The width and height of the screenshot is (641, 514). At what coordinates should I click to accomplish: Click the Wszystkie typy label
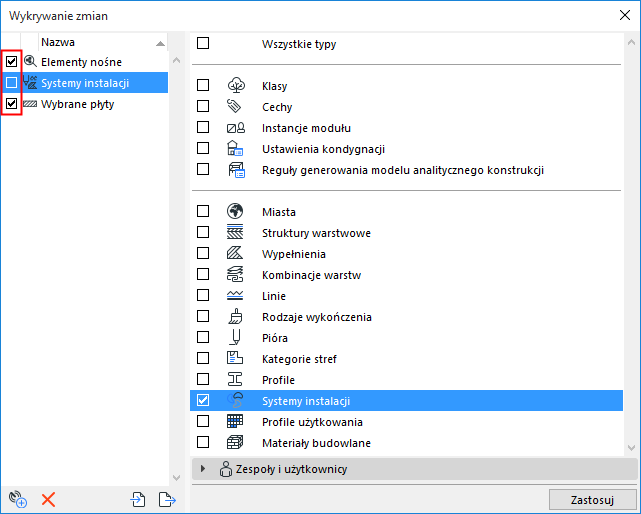click(299, 44)
